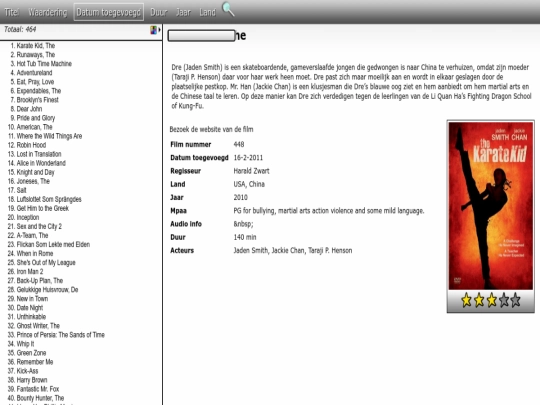Select Knight and Day
The height and width of the screenshot is (405, 540).
35,172
